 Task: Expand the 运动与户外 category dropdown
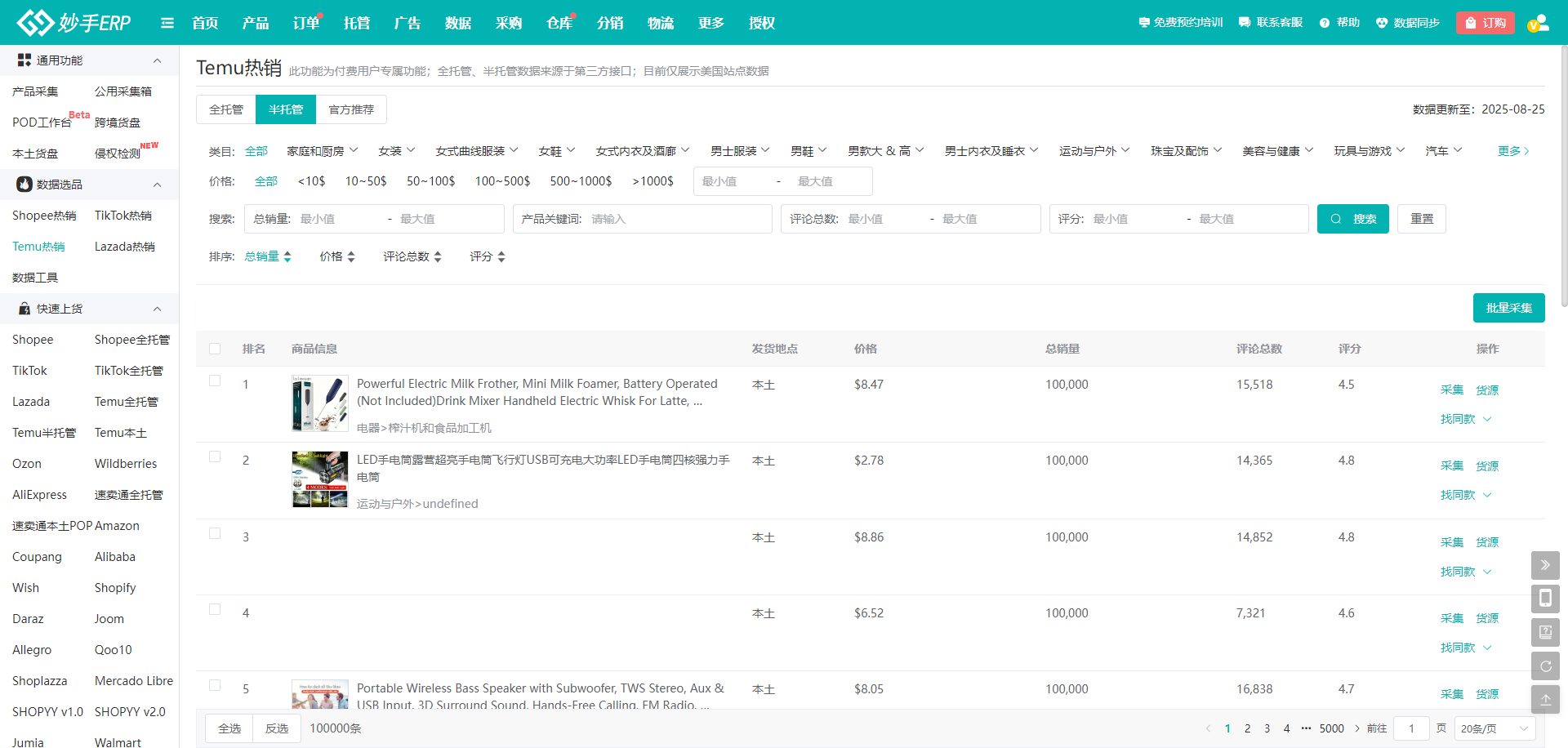1095,151
